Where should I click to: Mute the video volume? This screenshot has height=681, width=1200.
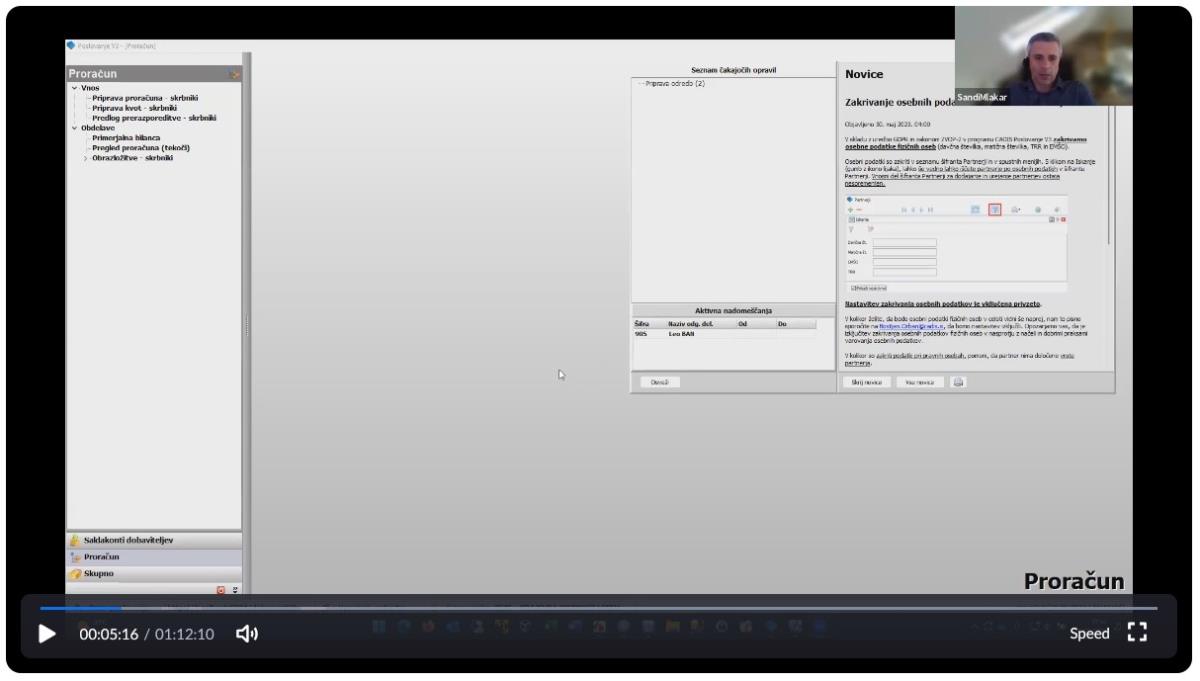[247, 633]
